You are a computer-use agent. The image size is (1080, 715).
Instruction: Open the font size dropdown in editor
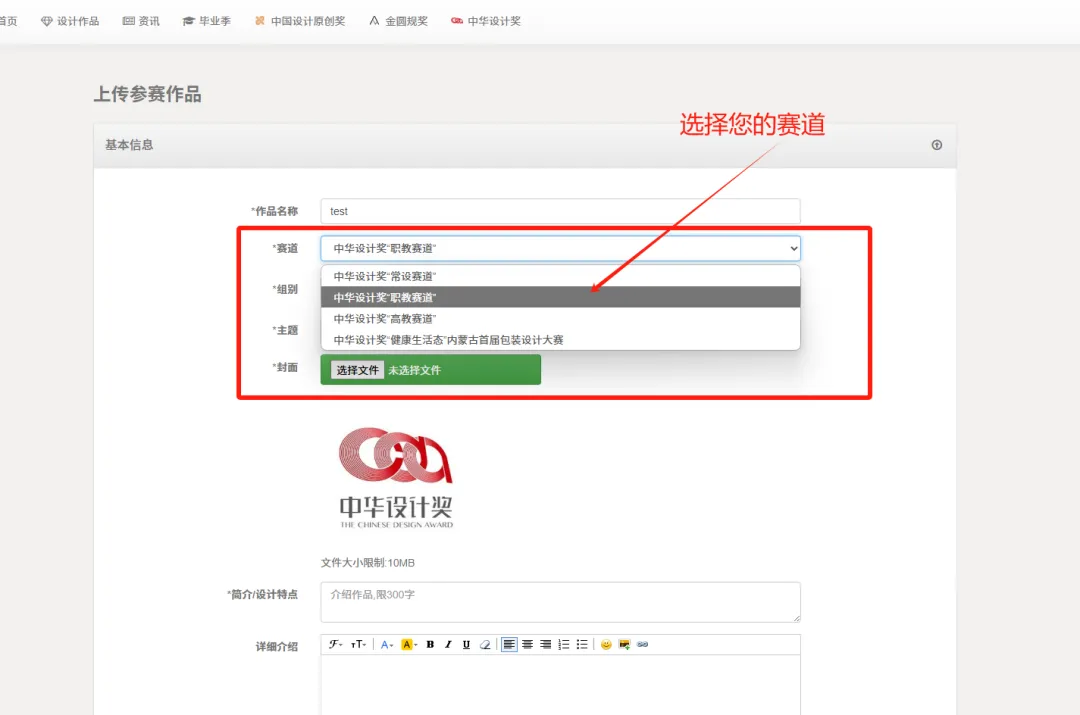point(358,644)
